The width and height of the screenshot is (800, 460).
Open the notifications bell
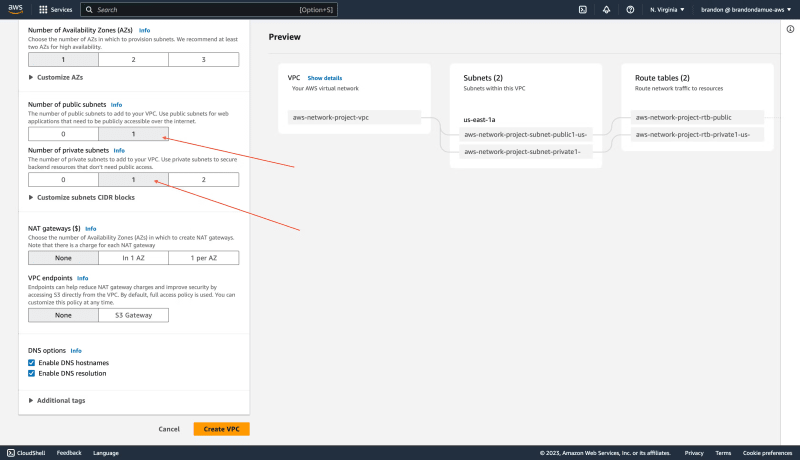pos(606,10)
